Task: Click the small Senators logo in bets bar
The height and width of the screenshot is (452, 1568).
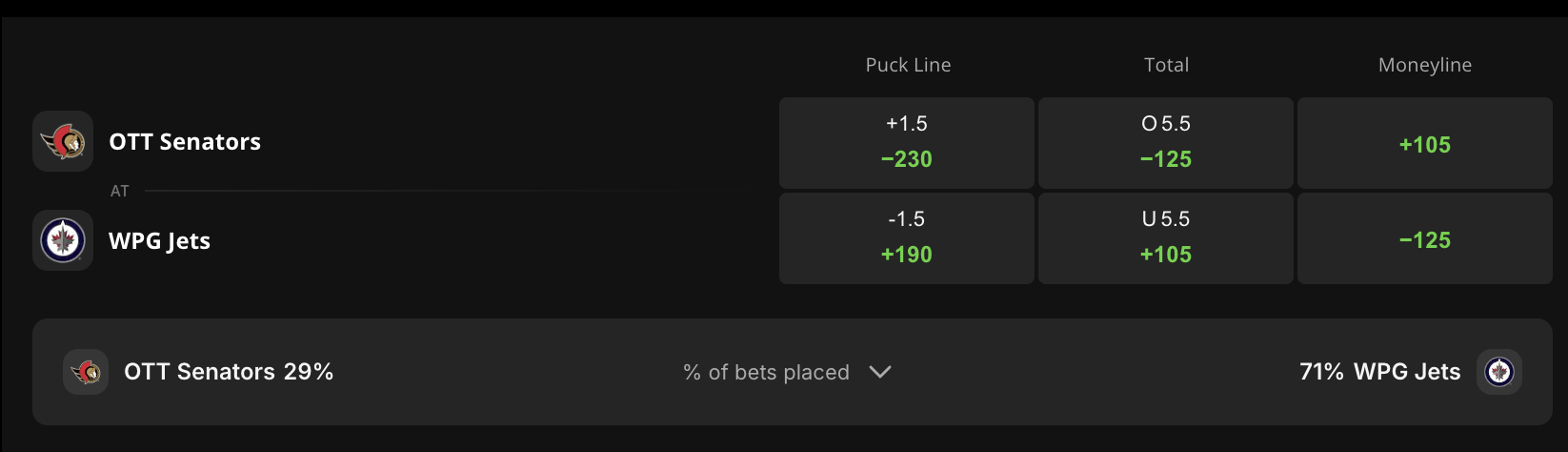Action: coord(86,372)
